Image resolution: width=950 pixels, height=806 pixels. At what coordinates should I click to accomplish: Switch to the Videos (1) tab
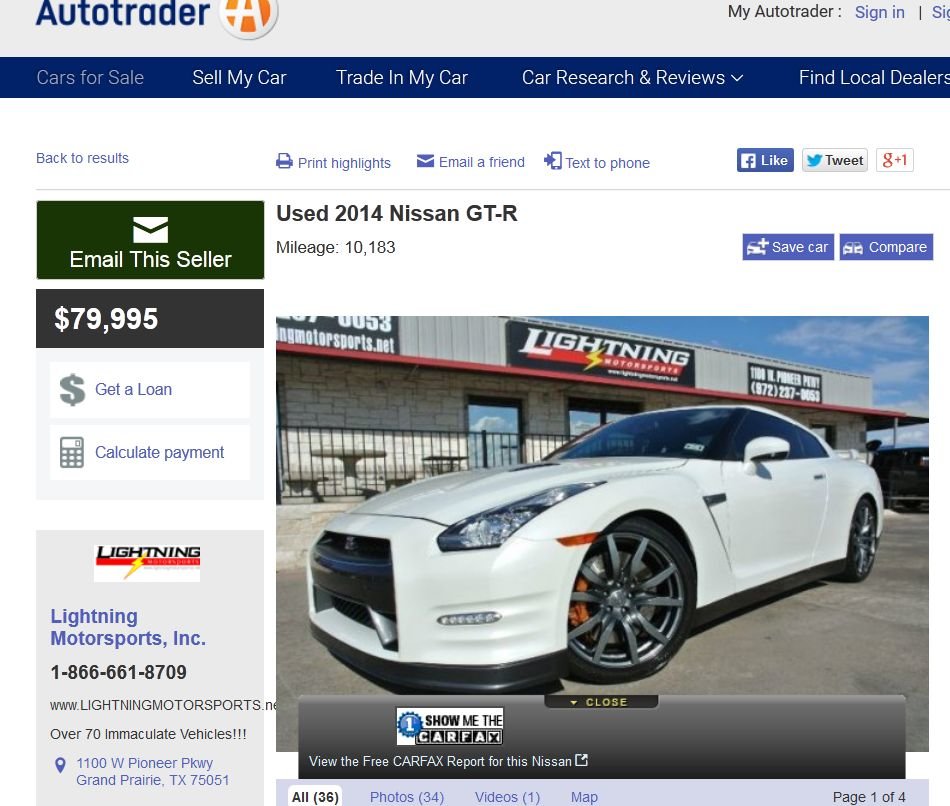[508, 797]
